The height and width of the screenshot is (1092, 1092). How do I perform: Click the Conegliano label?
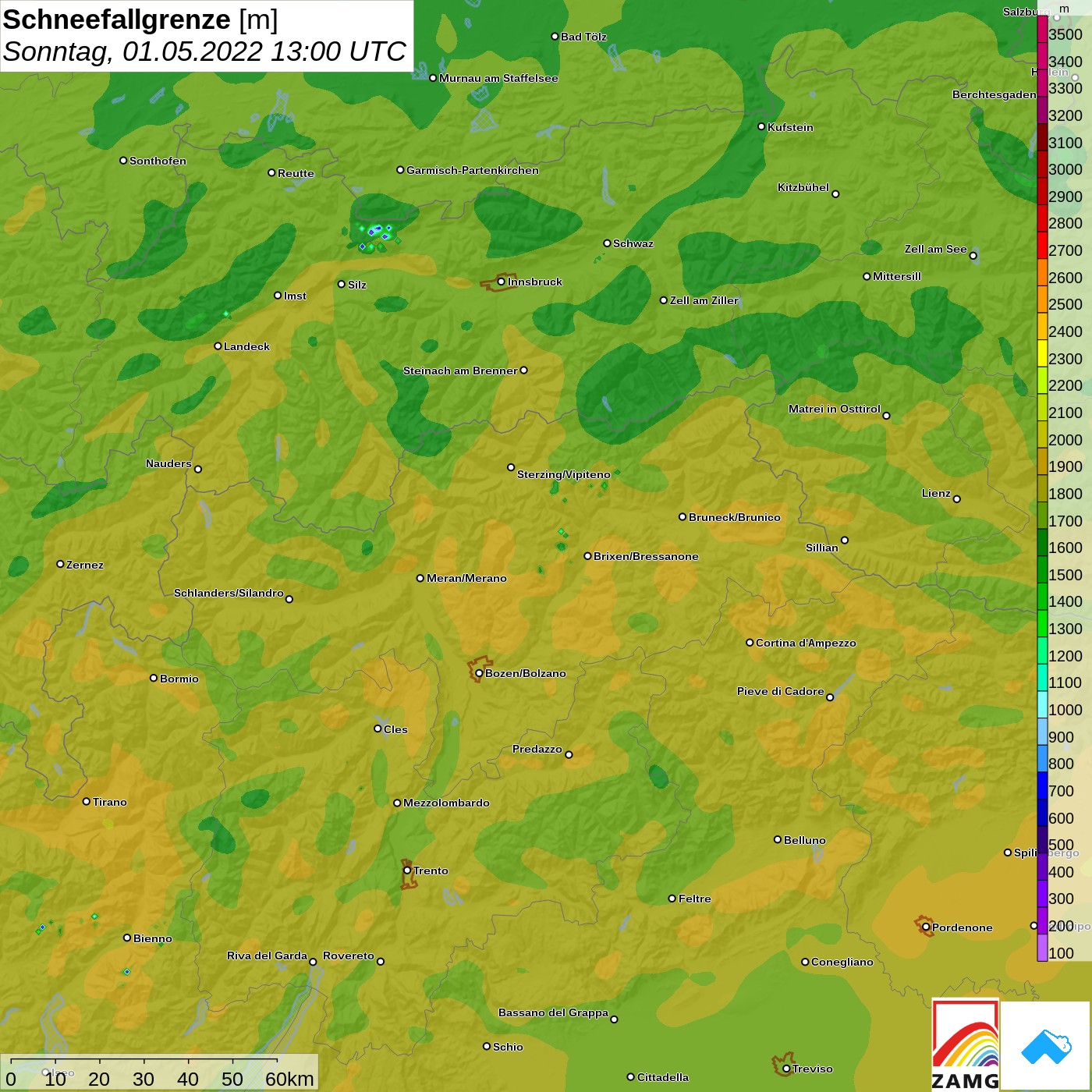click(x=842, y=962)
